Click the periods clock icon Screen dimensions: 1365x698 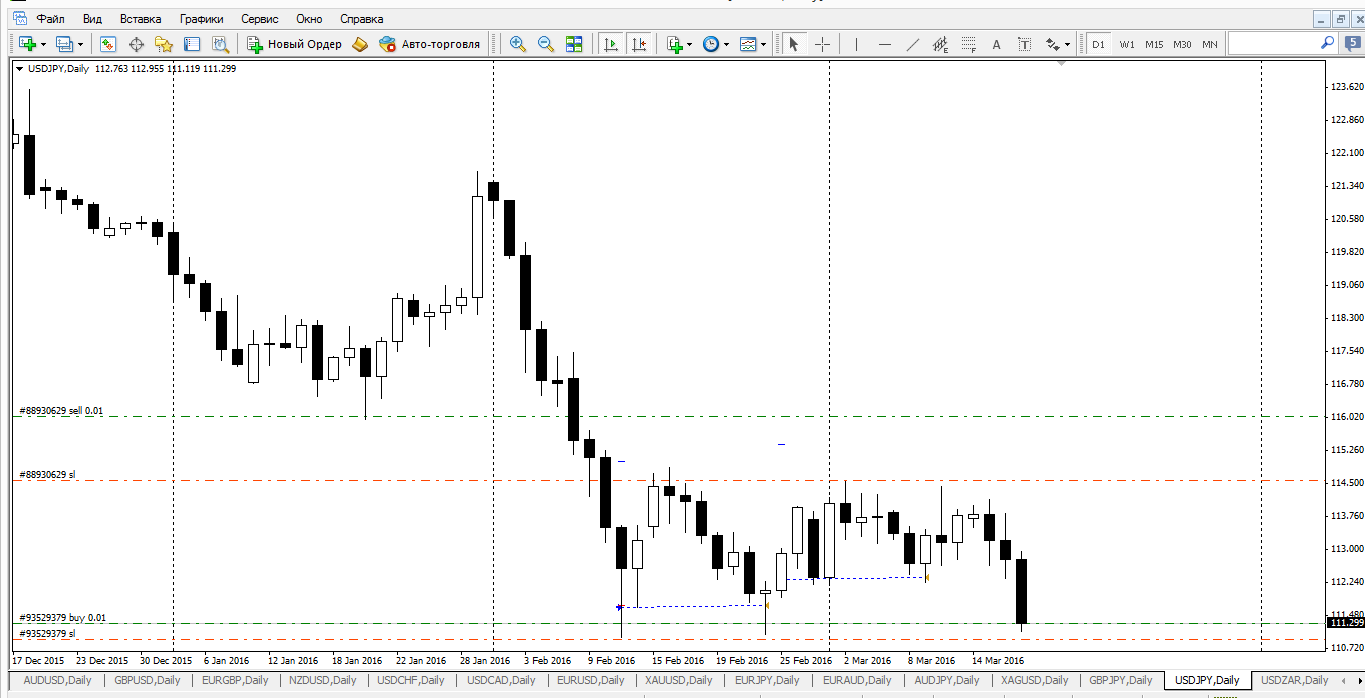(710, 44)
